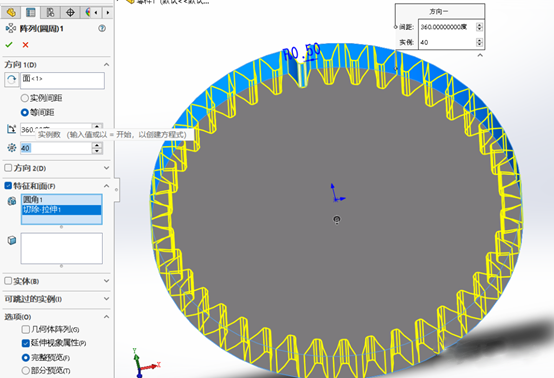Increase the instance count in the panel
Screen dimensions: 554x378
pyautogui.click(x=97, y=145)
